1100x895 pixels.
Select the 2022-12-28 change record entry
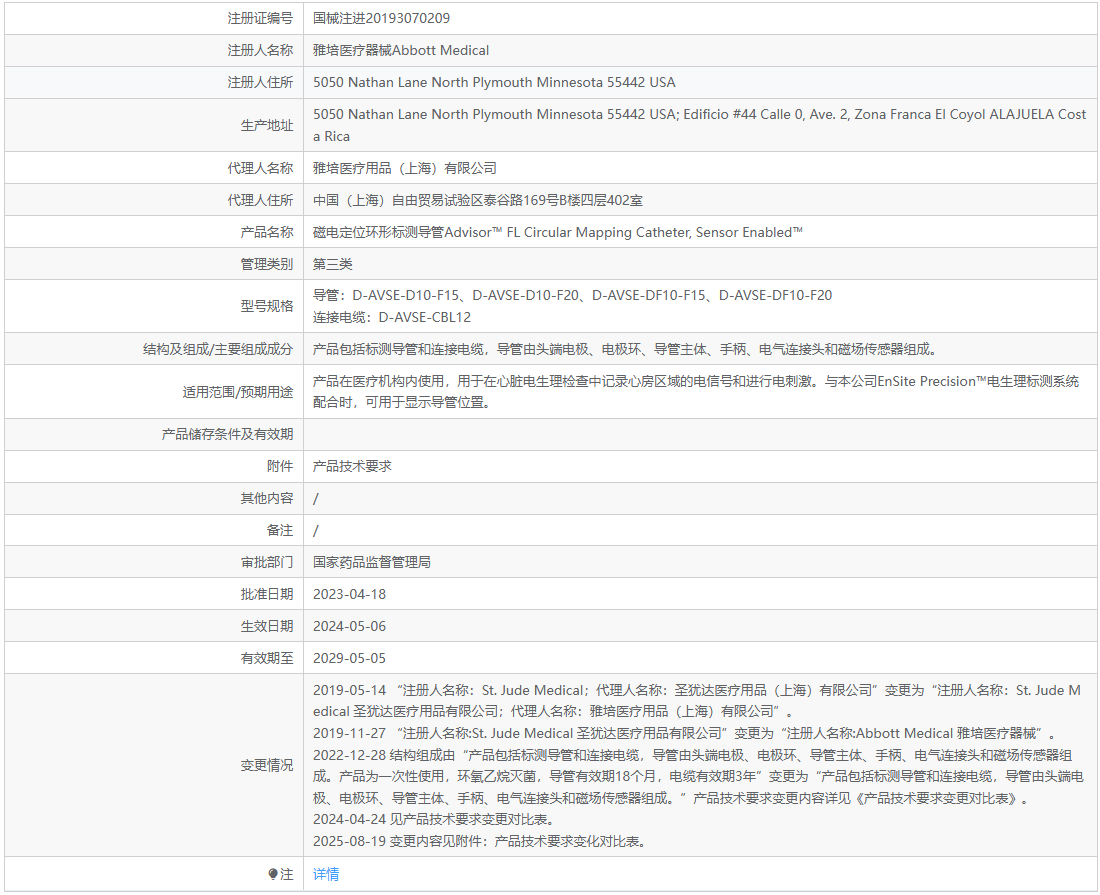click(698, 776)
